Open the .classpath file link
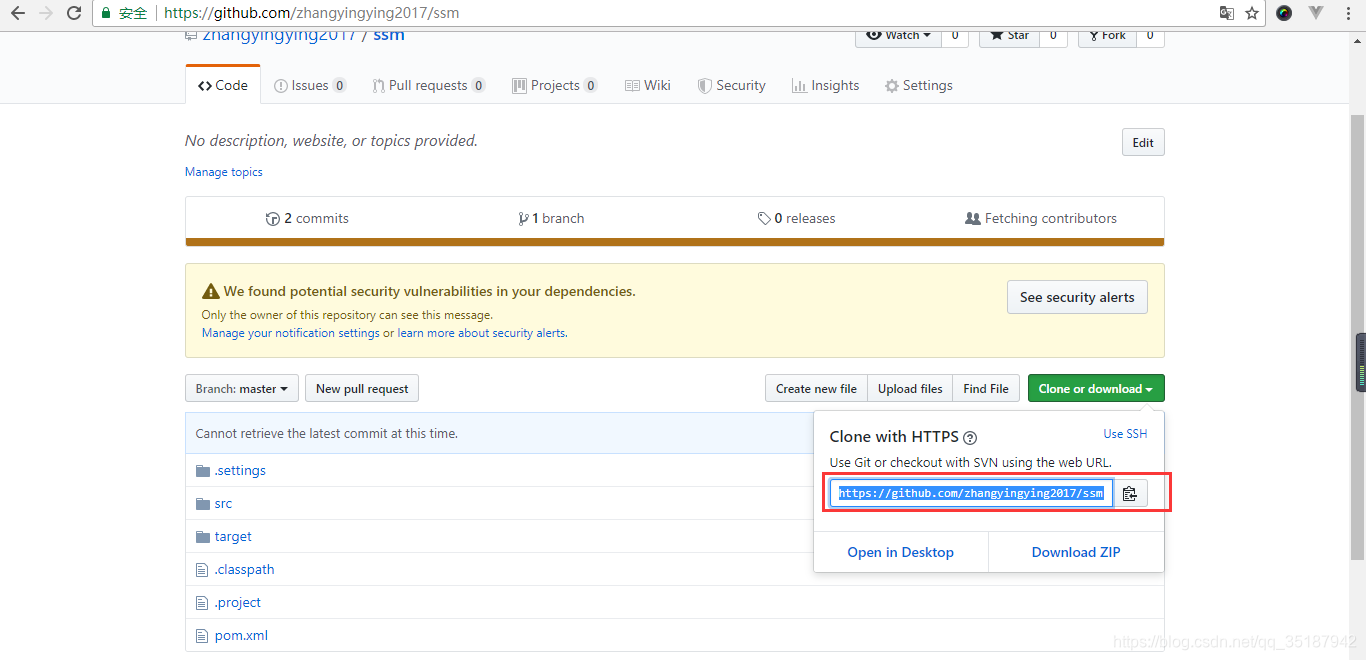This screenshot has height=660, width=1366. (x=244, y=569)
